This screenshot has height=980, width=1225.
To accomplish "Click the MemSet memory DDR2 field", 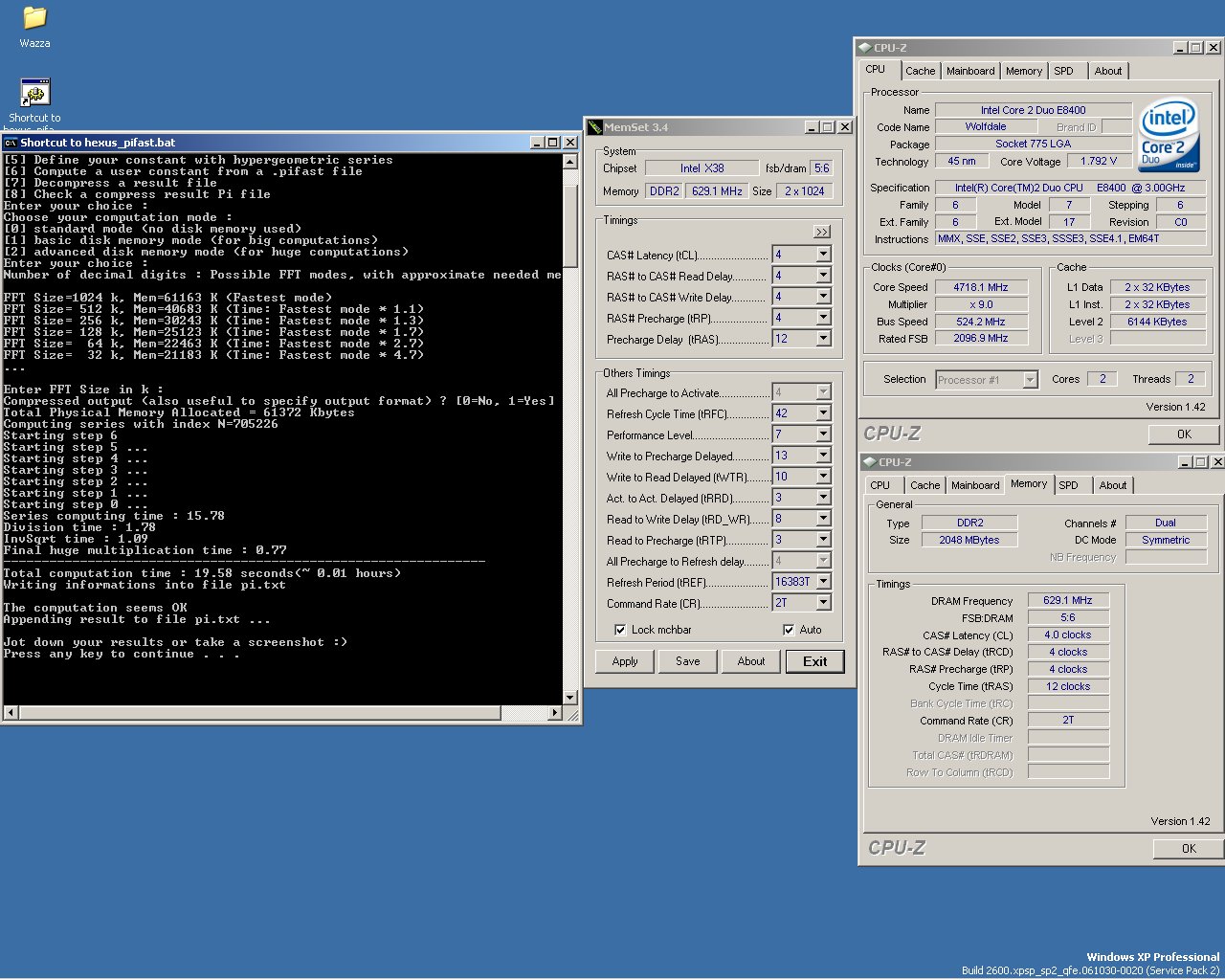I will (664, 190).
